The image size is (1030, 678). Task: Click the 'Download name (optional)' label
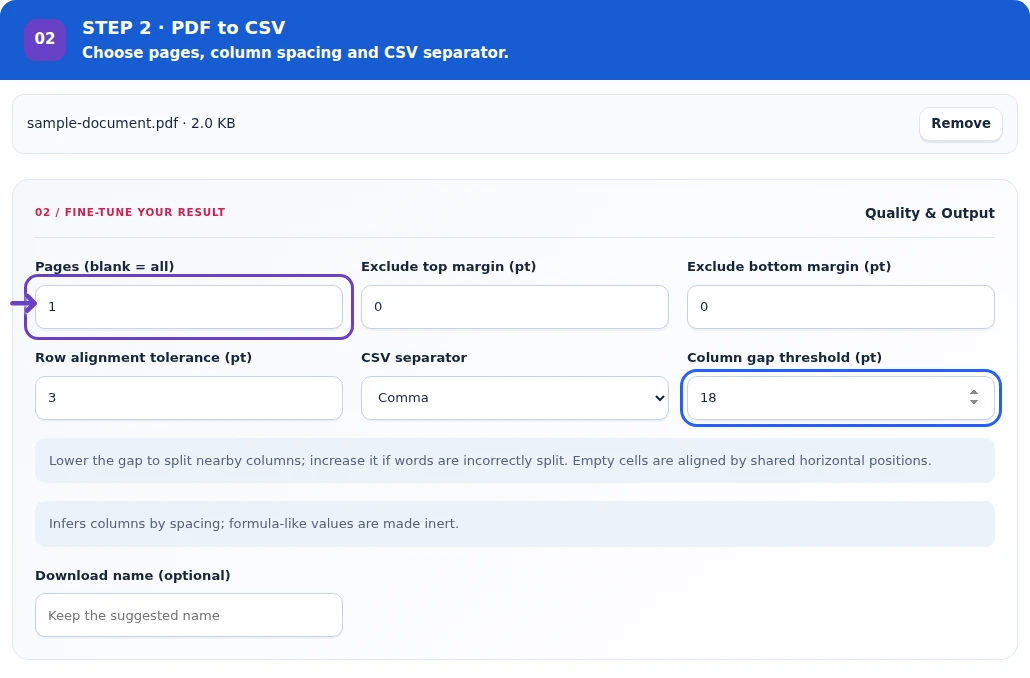tap(133, 576)
